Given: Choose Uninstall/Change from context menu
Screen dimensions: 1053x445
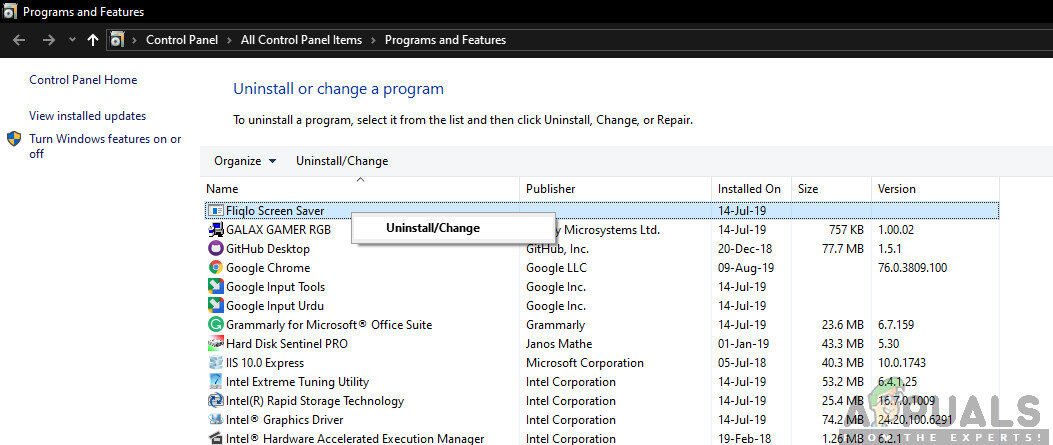Looking at the screenshot, I should click(432, 228).
